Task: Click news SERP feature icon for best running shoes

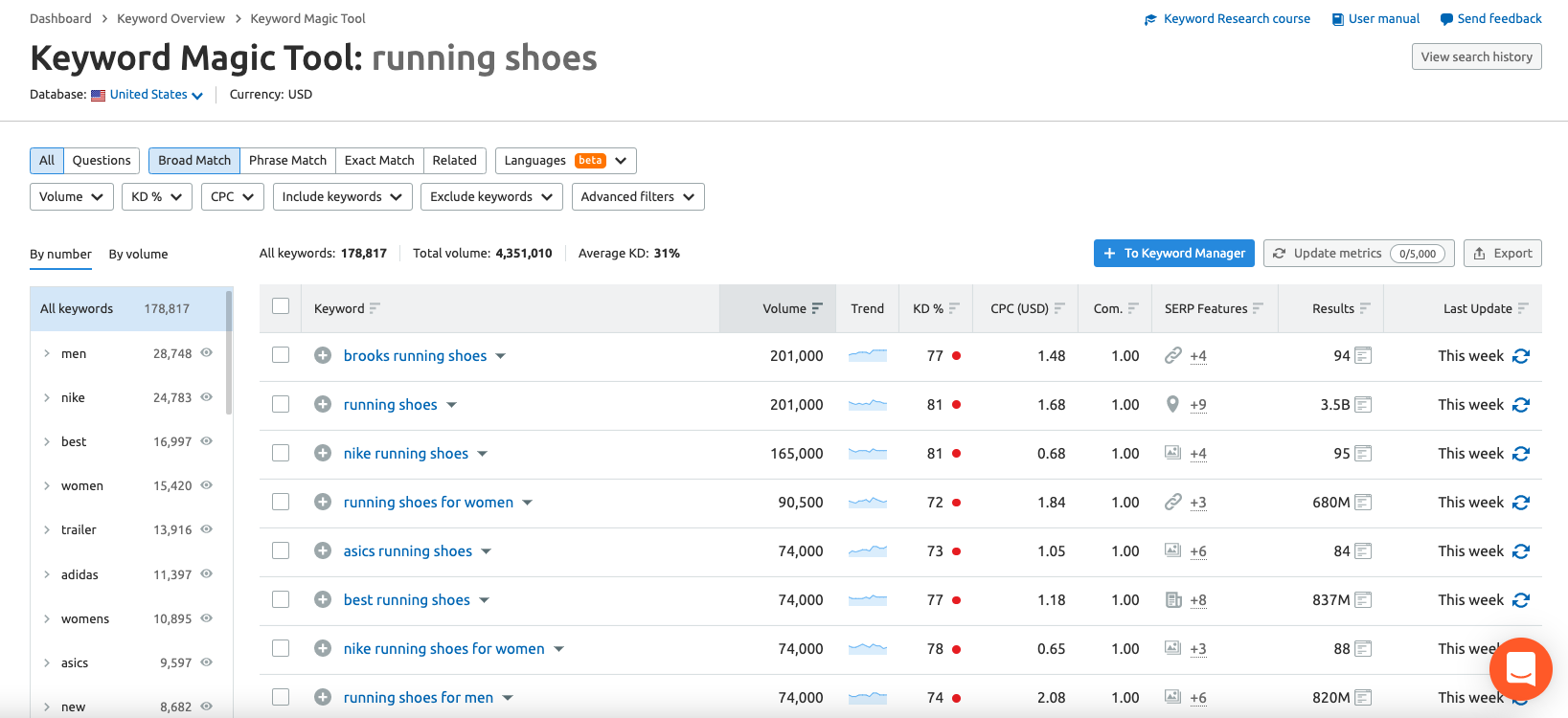Action: pos(1172,599)
